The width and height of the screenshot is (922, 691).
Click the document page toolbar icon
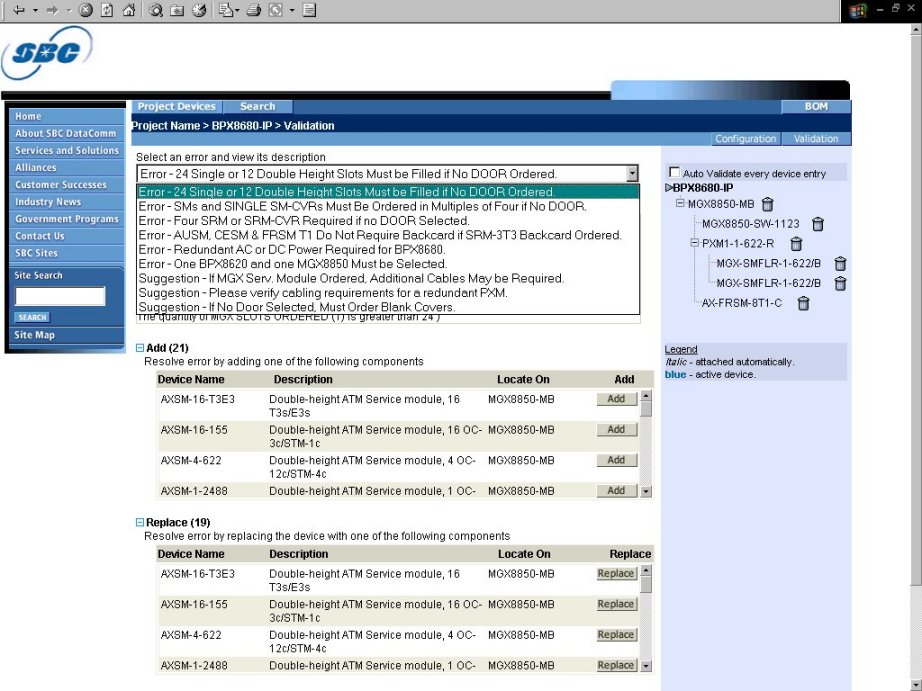pos(309,10)
